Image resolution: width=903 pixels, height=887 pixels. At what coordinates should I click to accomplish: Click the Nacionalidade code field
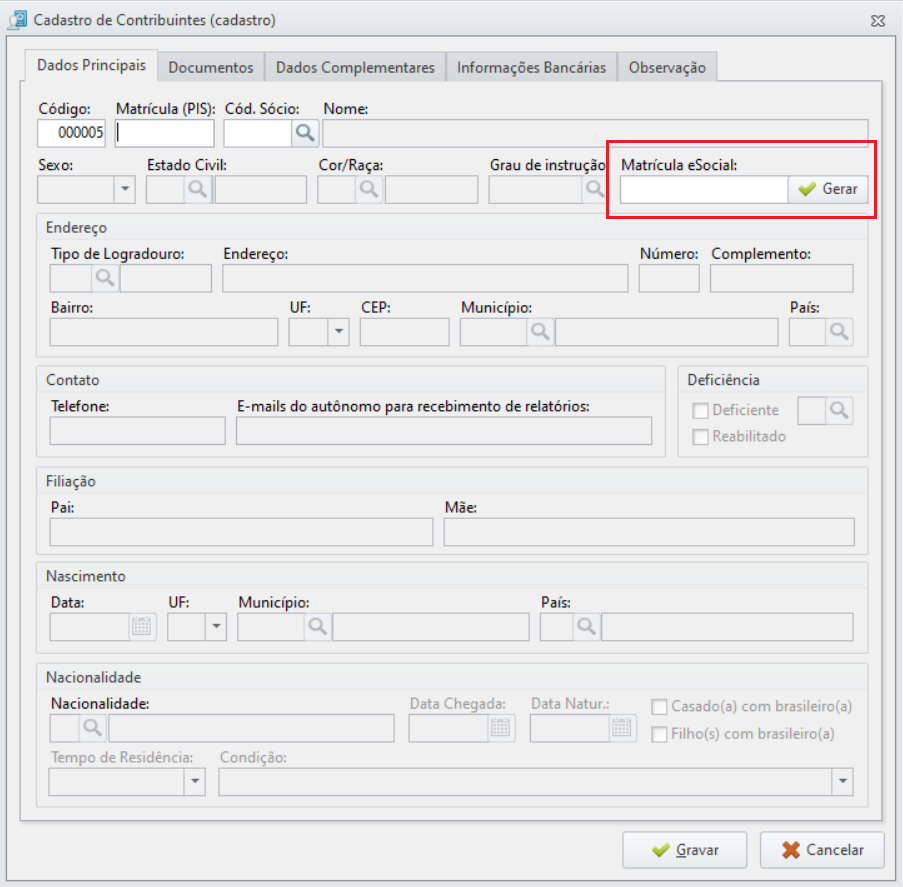tap(65, 728)
